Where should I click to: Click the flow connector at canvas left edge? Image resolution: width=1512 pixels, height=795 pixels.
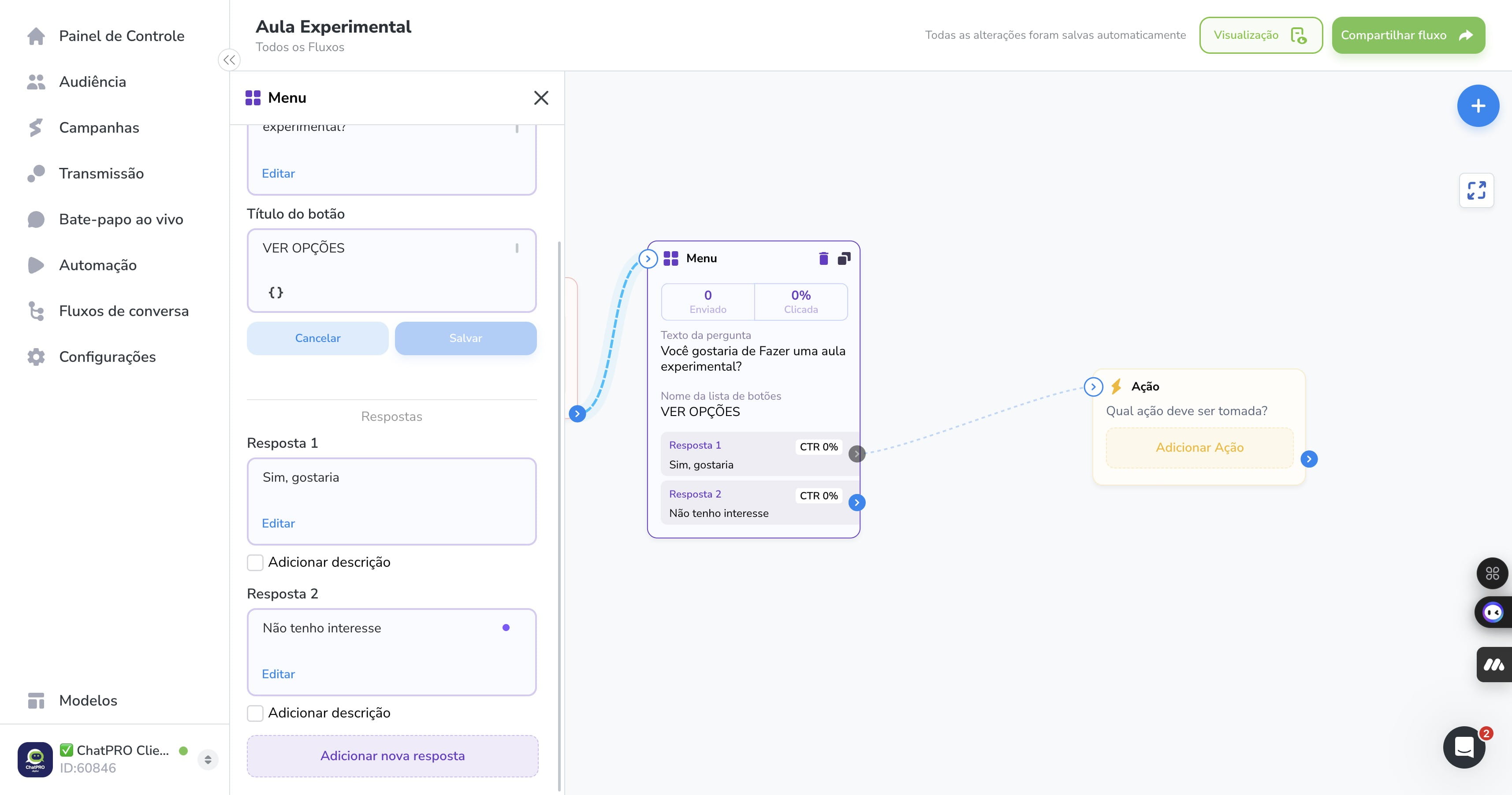(x=577, y=414)
